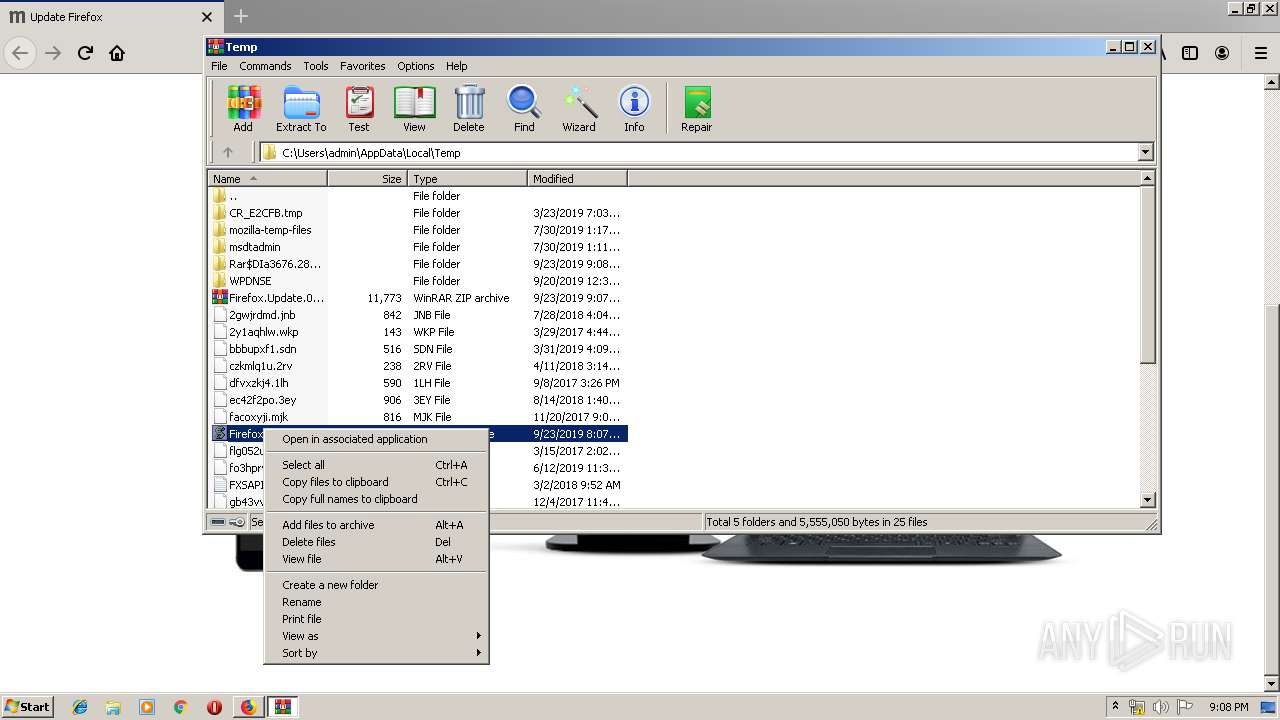Select the dfvxzkj4.1lh file

258,383
